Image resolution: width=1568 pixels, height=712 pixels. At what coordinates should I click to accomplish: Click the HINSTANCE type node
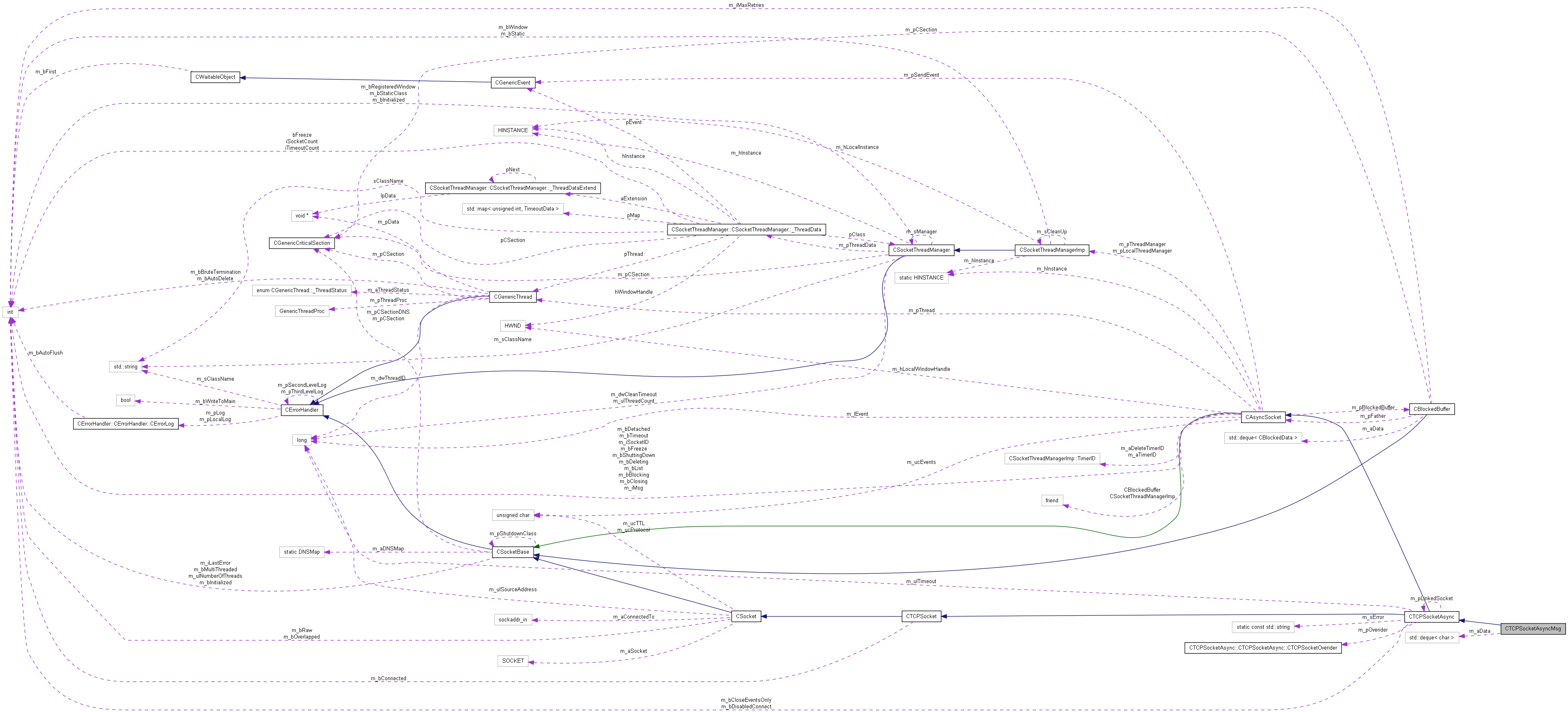[512, 130]
